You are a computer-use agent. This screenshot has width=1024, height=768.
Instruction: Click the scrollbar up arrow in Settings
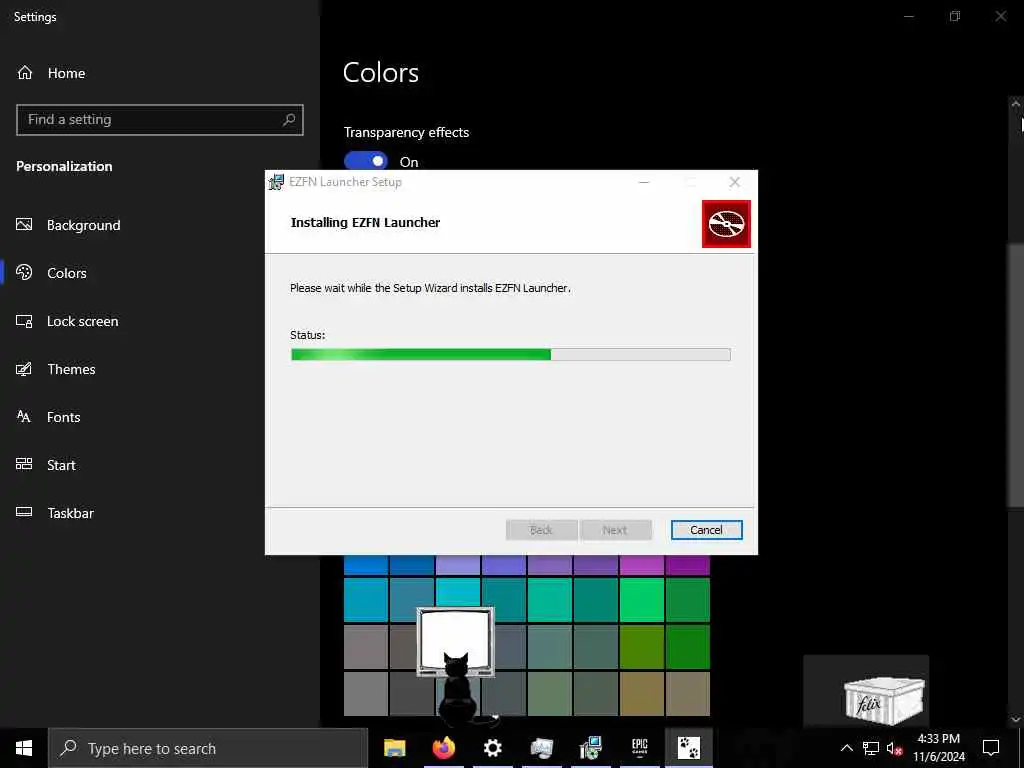pyautogui.click(x=1015, y=103)
